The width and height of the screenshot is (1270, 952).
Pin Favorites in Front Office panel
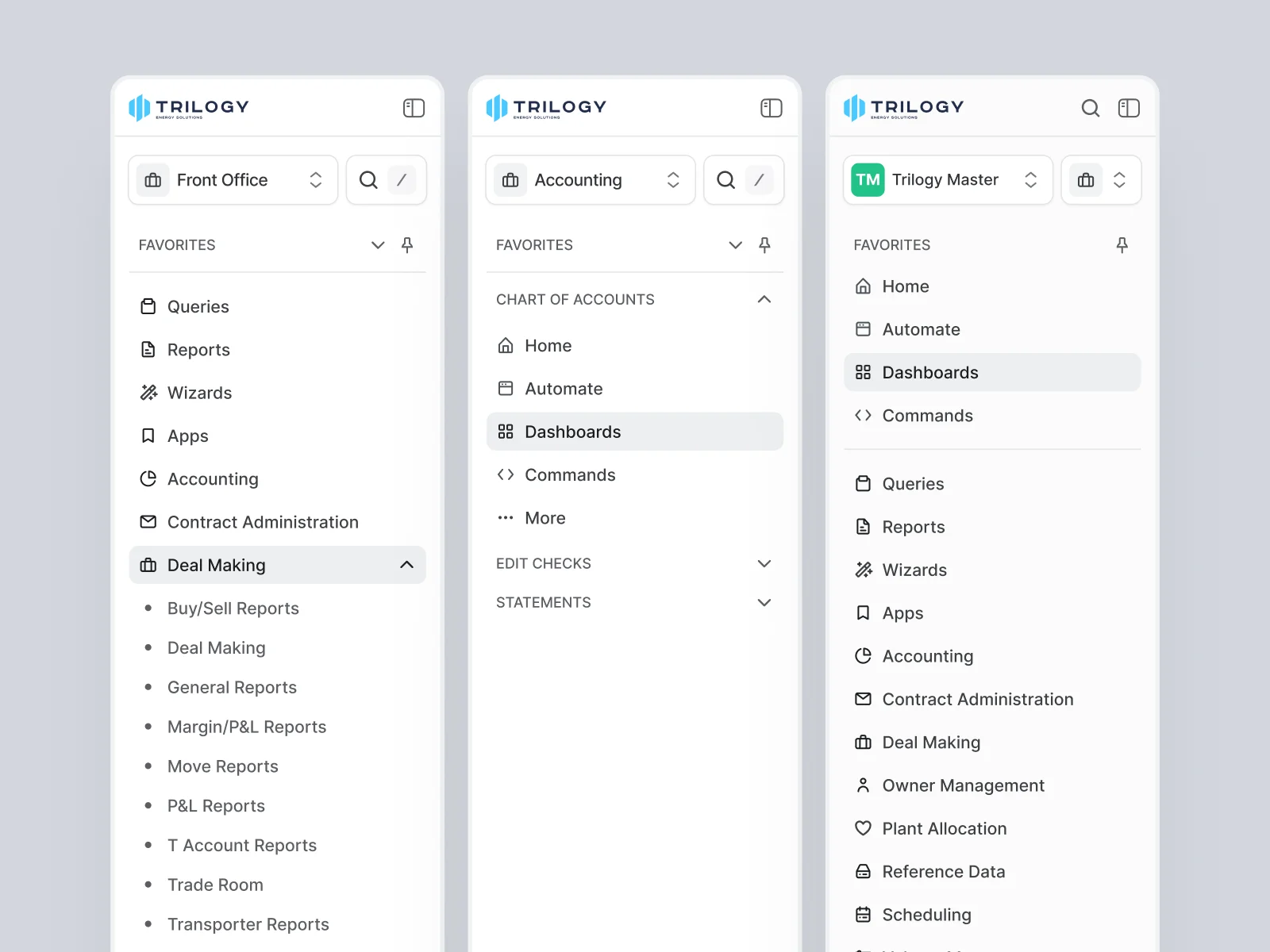[407, 245]
